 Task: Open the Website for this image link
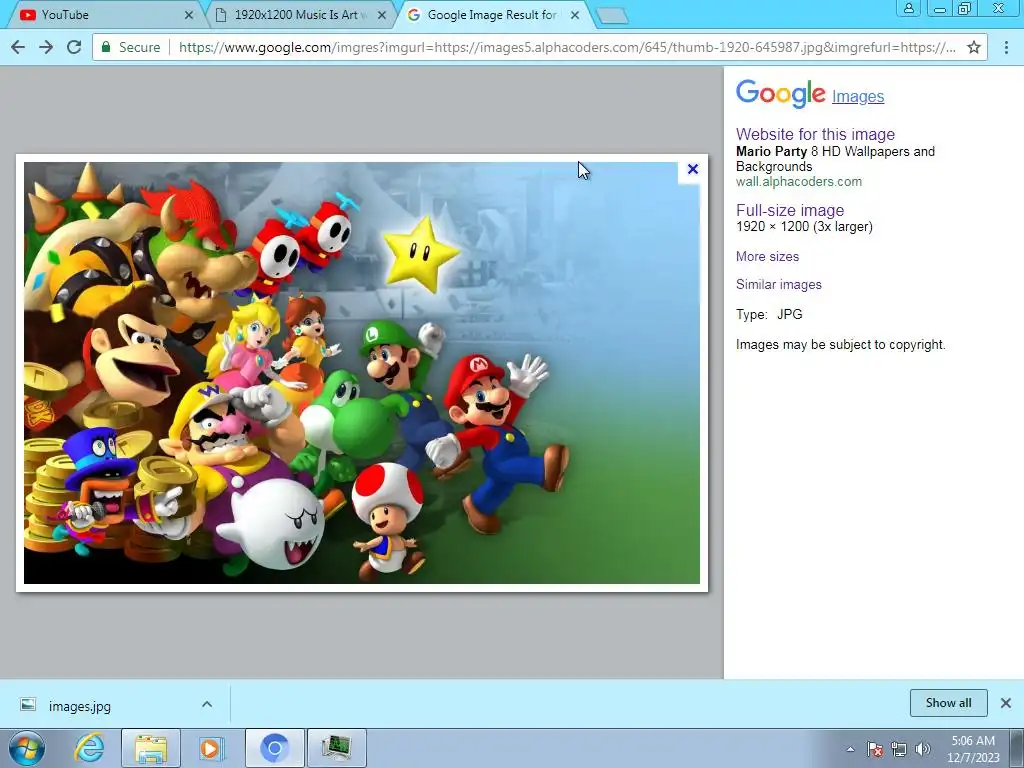point(815,134)
